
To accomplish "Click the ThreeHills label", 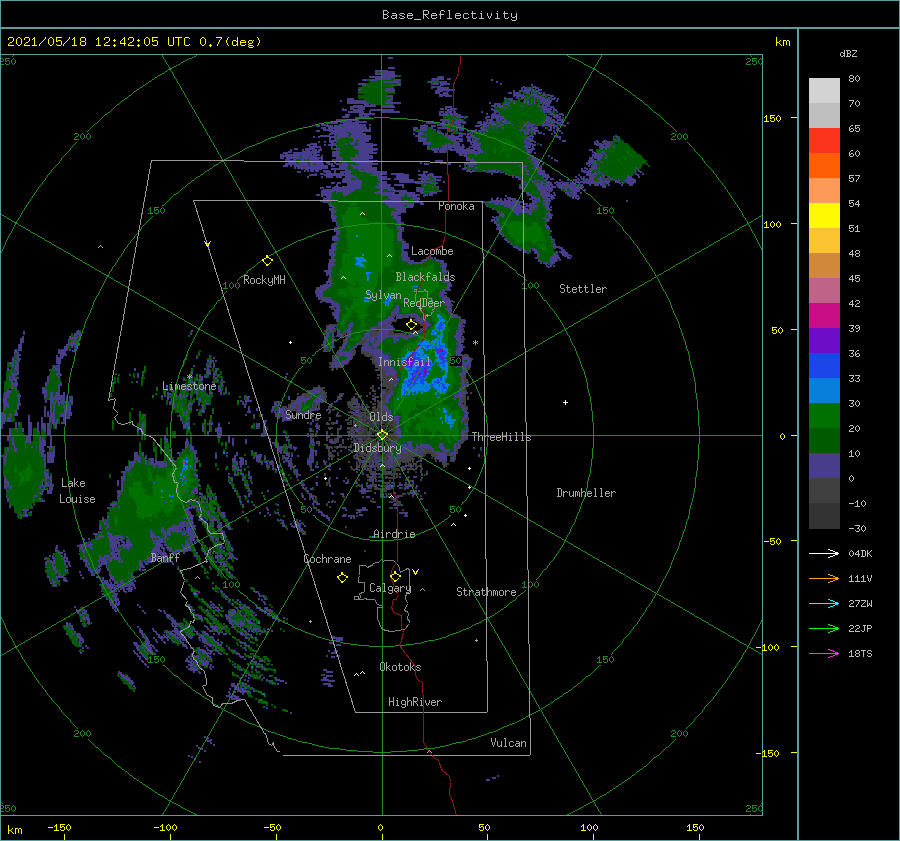I will (x=501, y=437).
